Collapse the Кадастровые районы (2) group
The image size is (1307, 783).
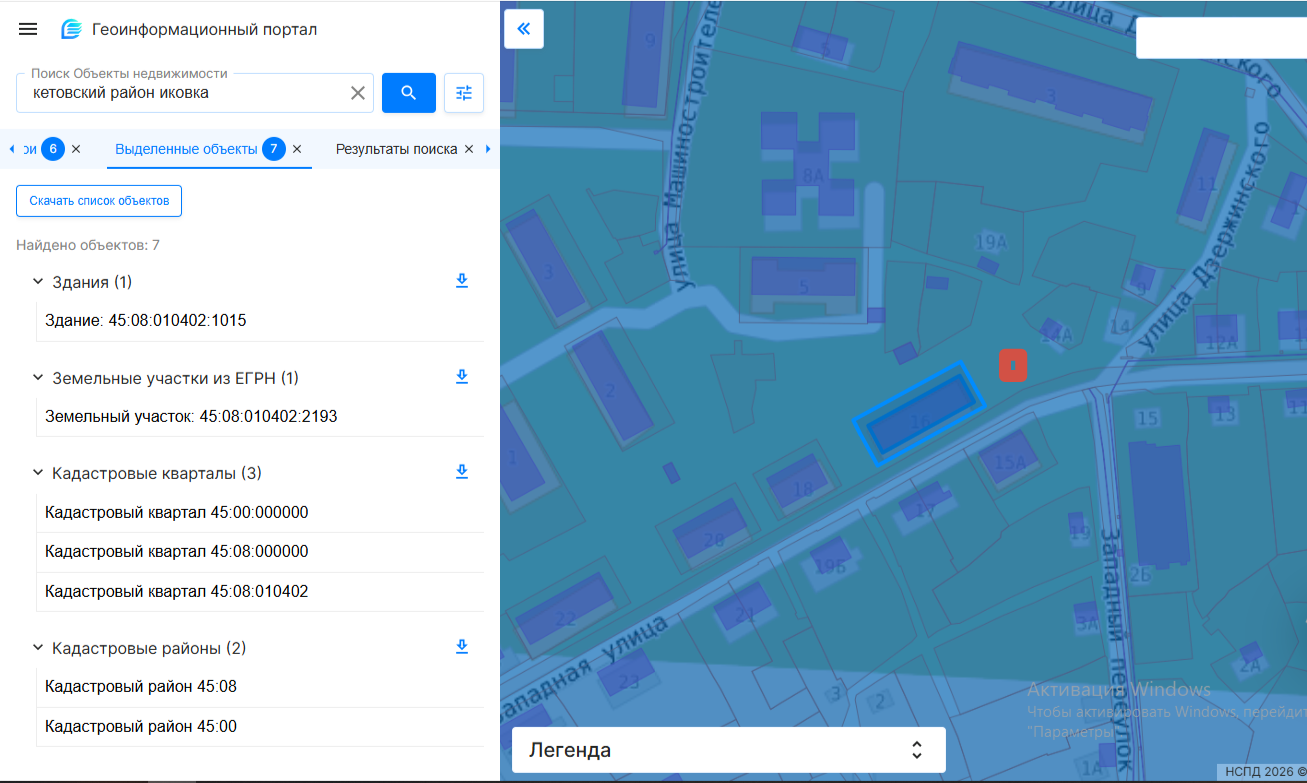coord(38,648)
